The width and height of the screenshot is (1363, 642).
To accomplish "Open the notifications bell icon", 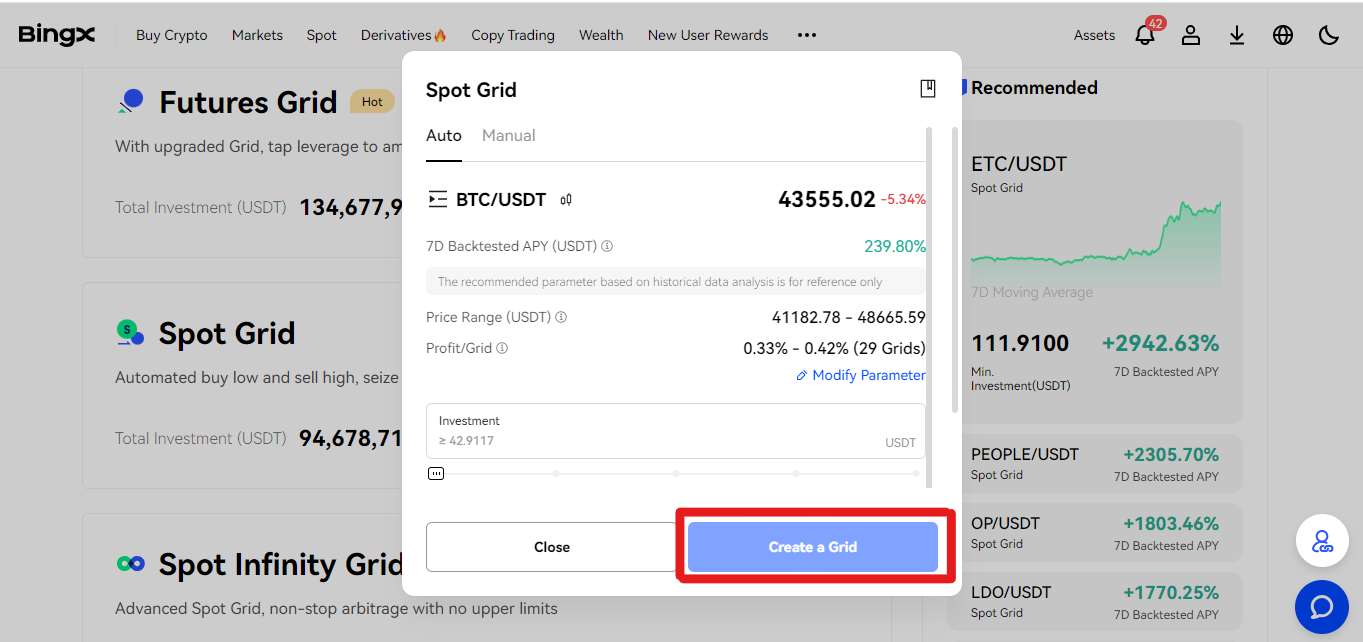I will coord(1145,35).
